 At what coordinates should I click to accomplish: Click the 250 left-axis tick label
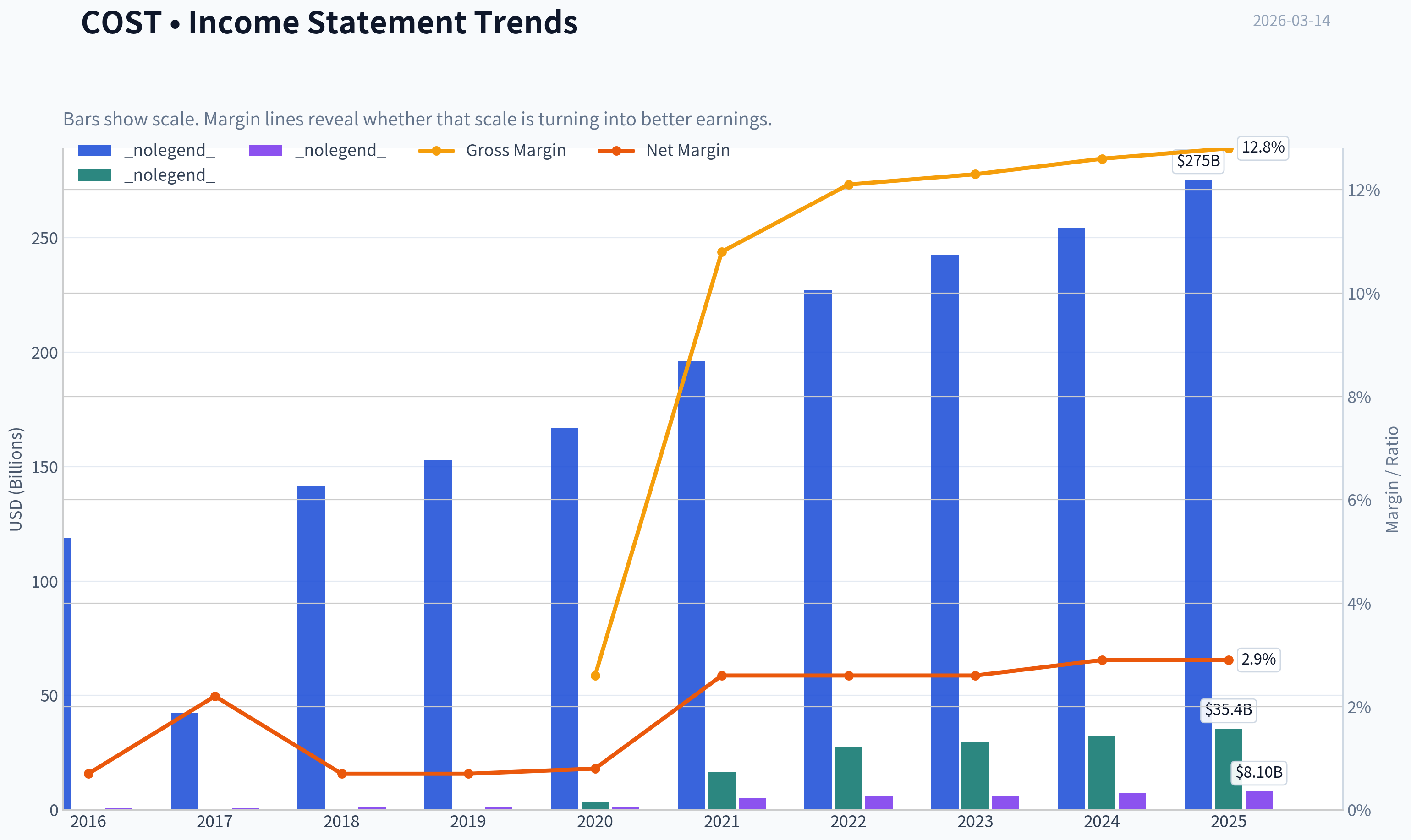pyautogui.click(x=45, y=238)
